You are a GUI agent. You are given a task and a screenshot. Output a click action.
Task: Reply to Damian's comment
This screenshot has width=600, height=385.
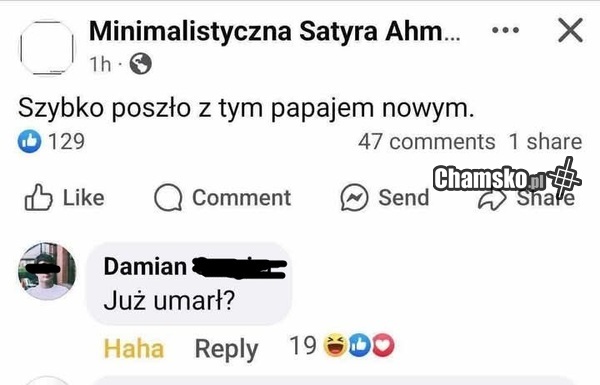point(227,349)
